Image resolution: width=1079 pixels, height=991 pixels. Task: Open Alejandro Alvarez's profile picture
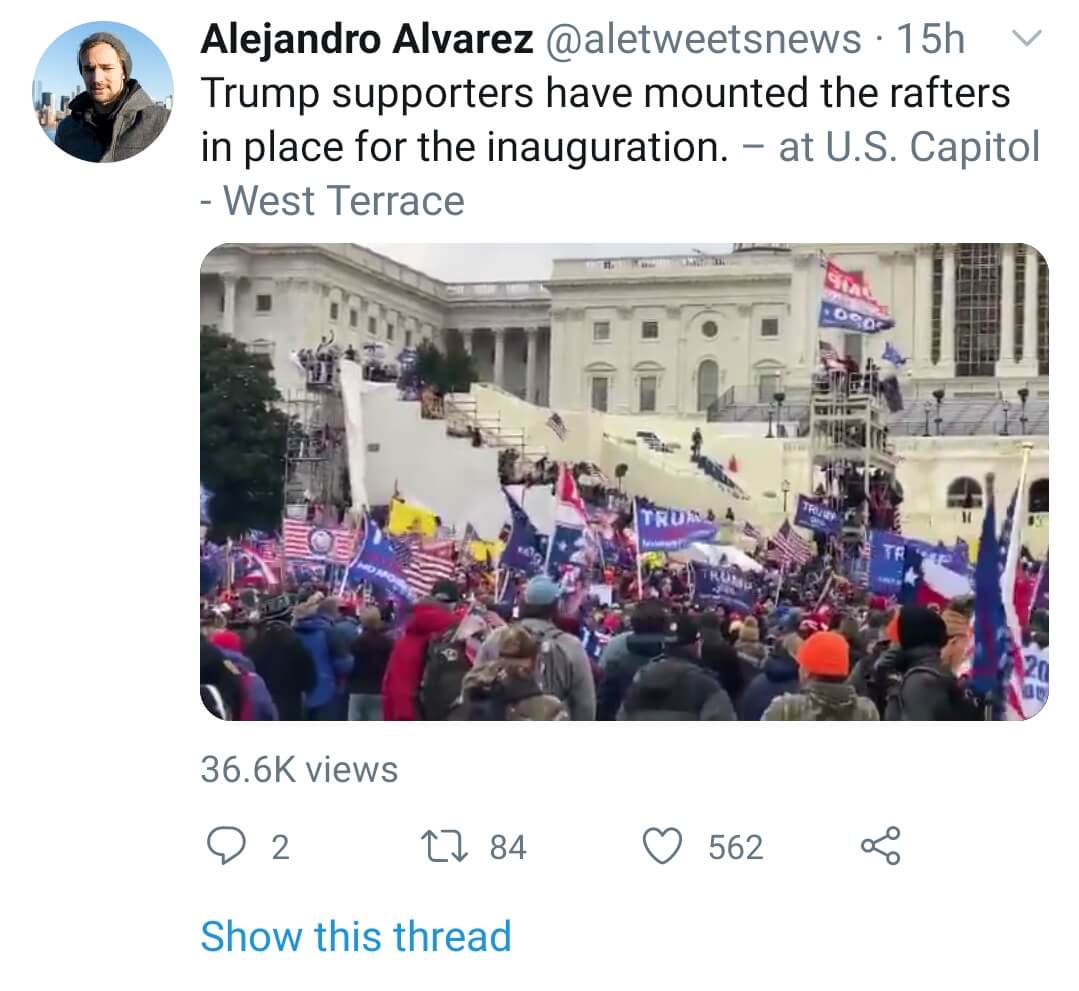pos(103,92)
